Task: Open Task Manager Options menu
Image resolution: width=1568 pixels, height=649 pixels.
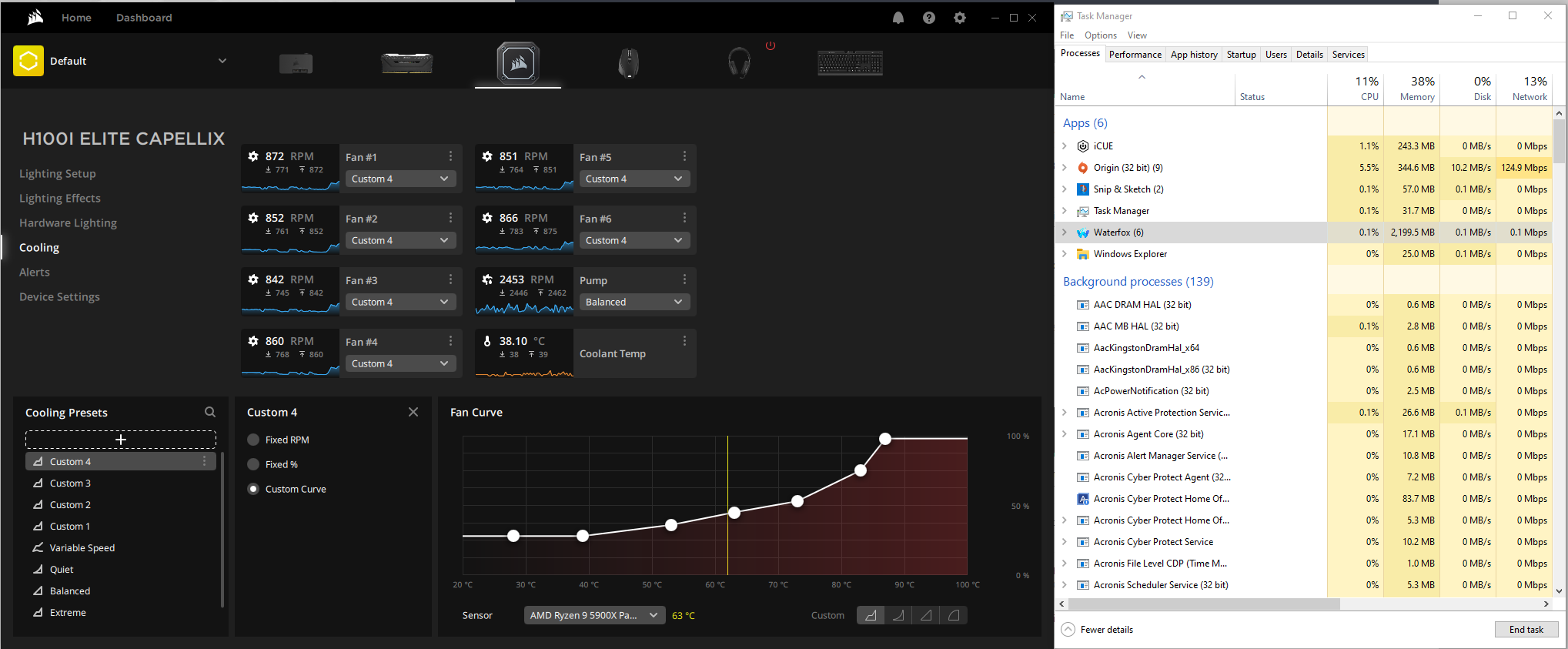Action: click(1100, 35)
